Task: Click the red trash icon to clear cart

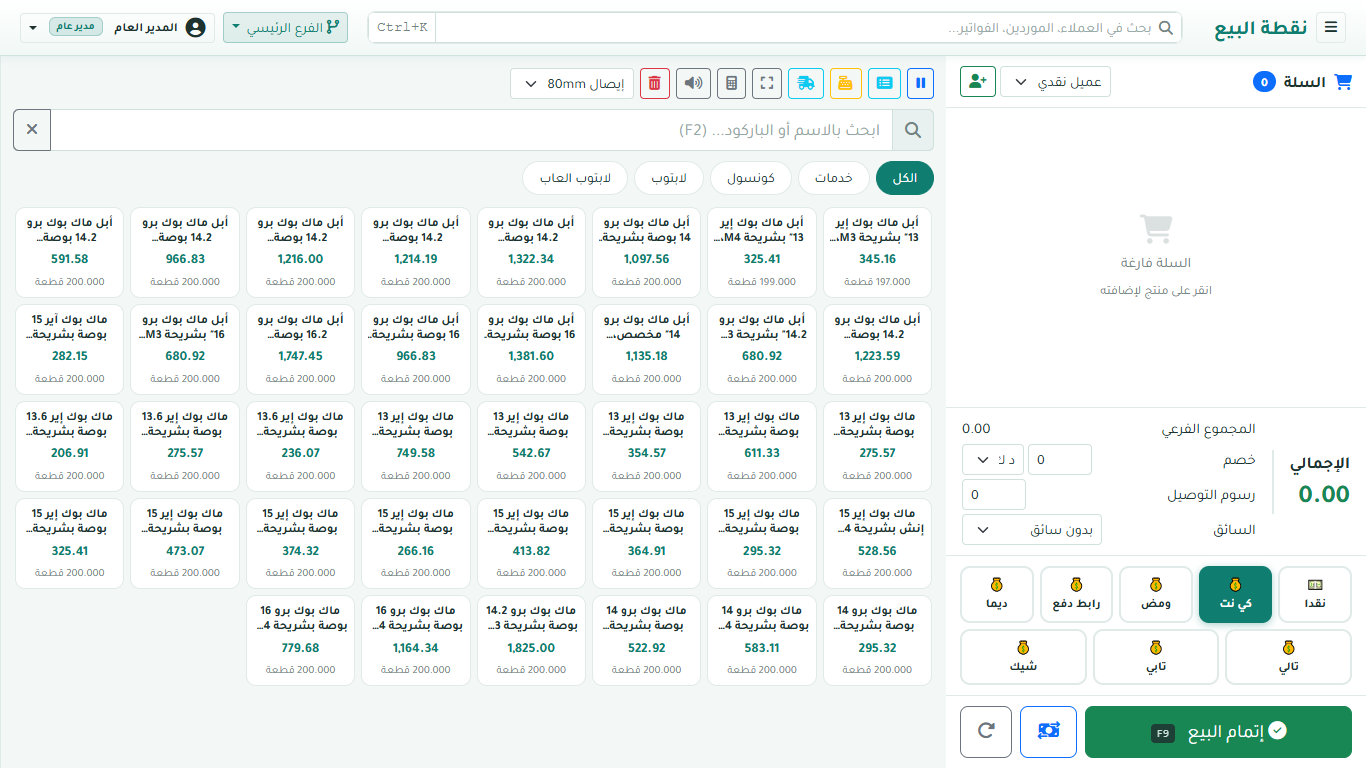Action: click(x=655, y=83)
